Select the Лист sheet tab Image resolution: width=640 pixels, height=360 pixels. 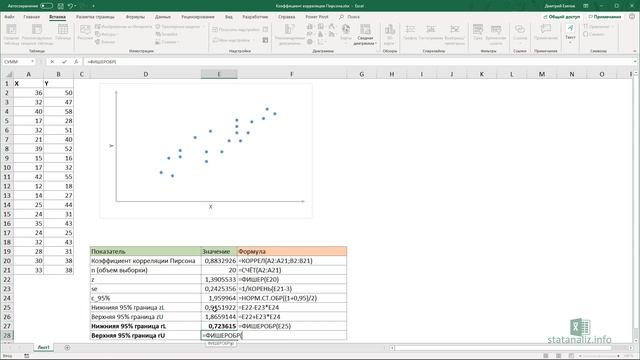(44, 347)
